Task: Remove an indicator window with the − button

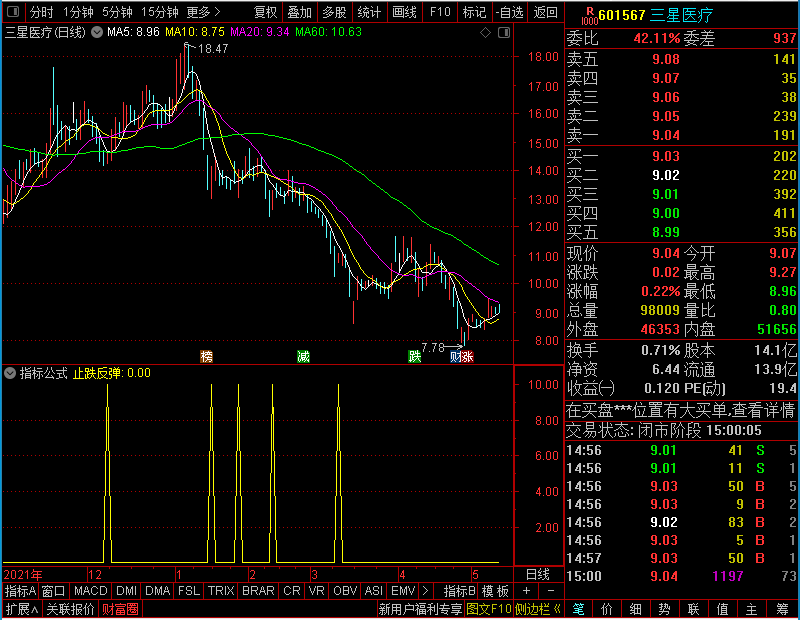Action: tap(551, 591)
